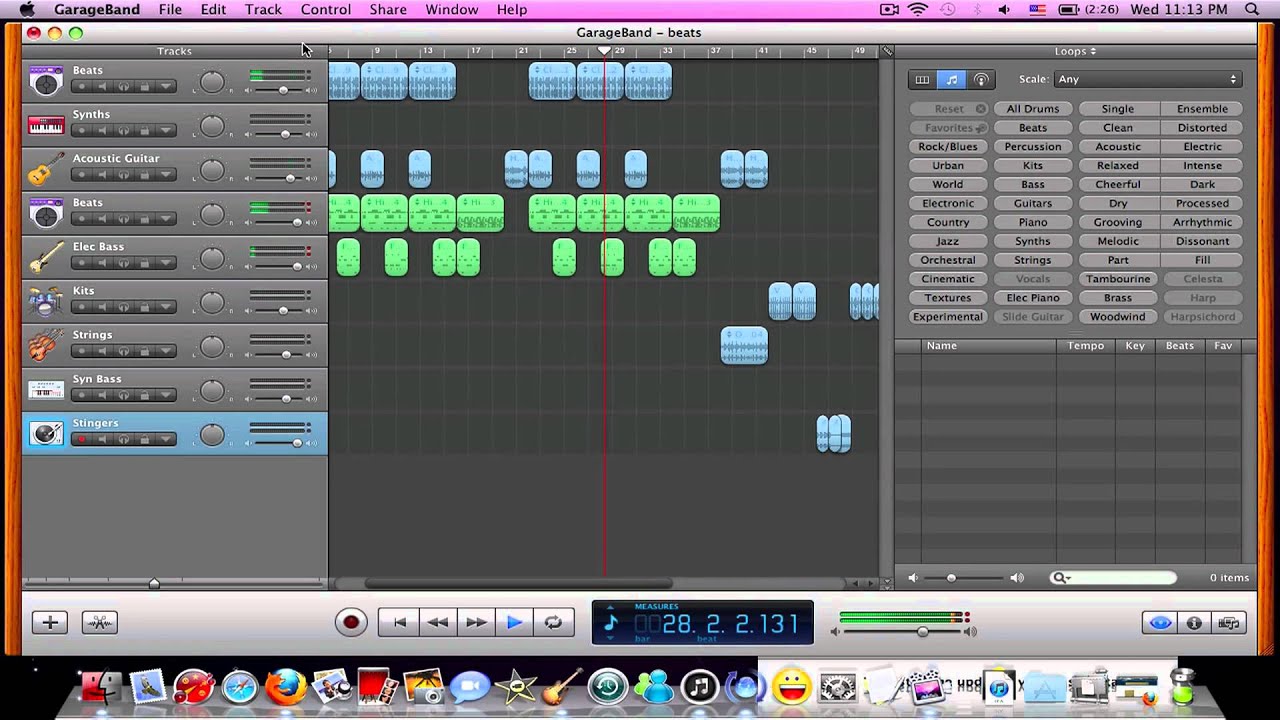Expand automation arrow on Kits track
This screenshot has height=720, width=1280.
(165, 307)
